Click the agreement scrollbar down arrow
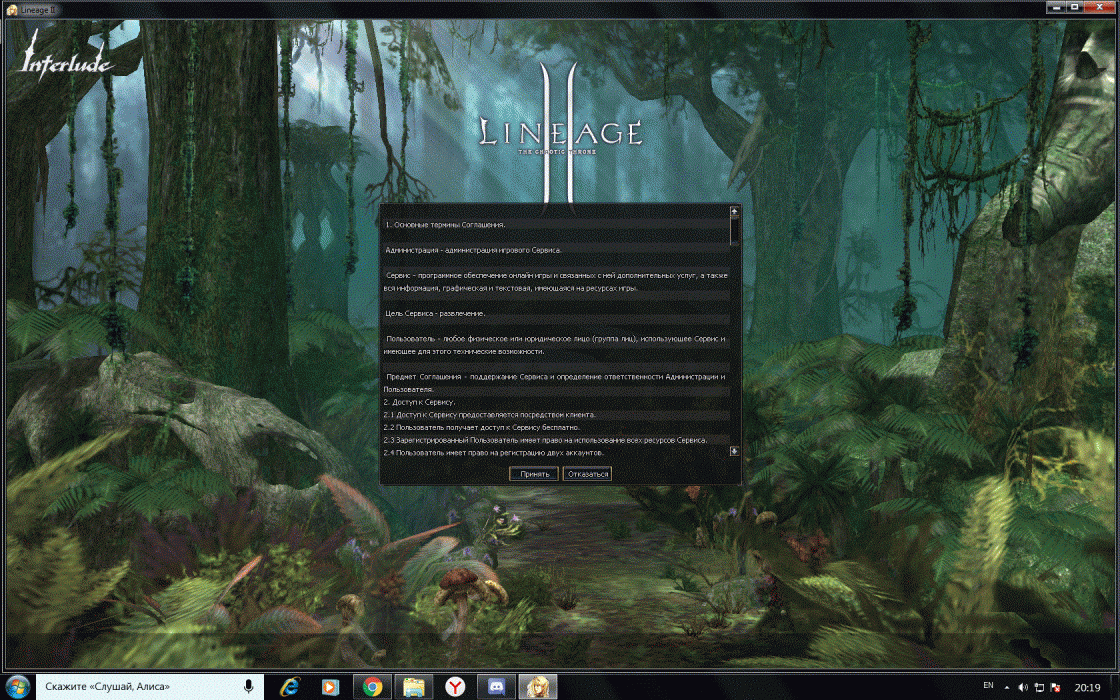 tap(734, 451)
